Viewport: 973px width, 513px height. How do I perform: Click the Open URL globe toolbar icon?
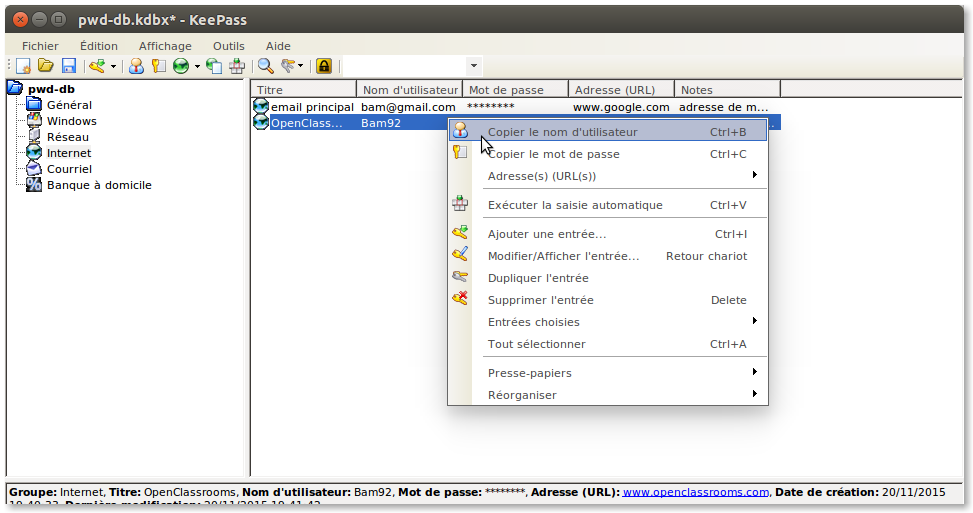click(181, 66)
